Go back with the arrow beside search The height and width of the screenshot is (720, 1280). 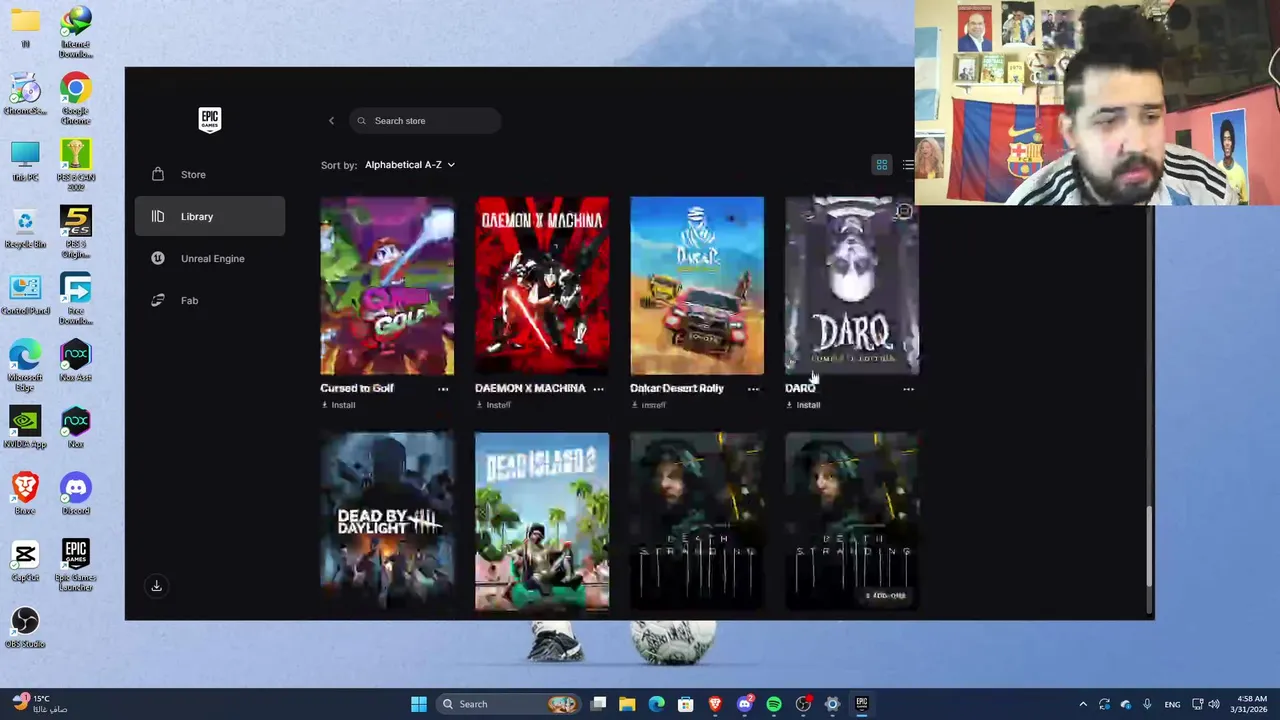click(x=331, y=121)
